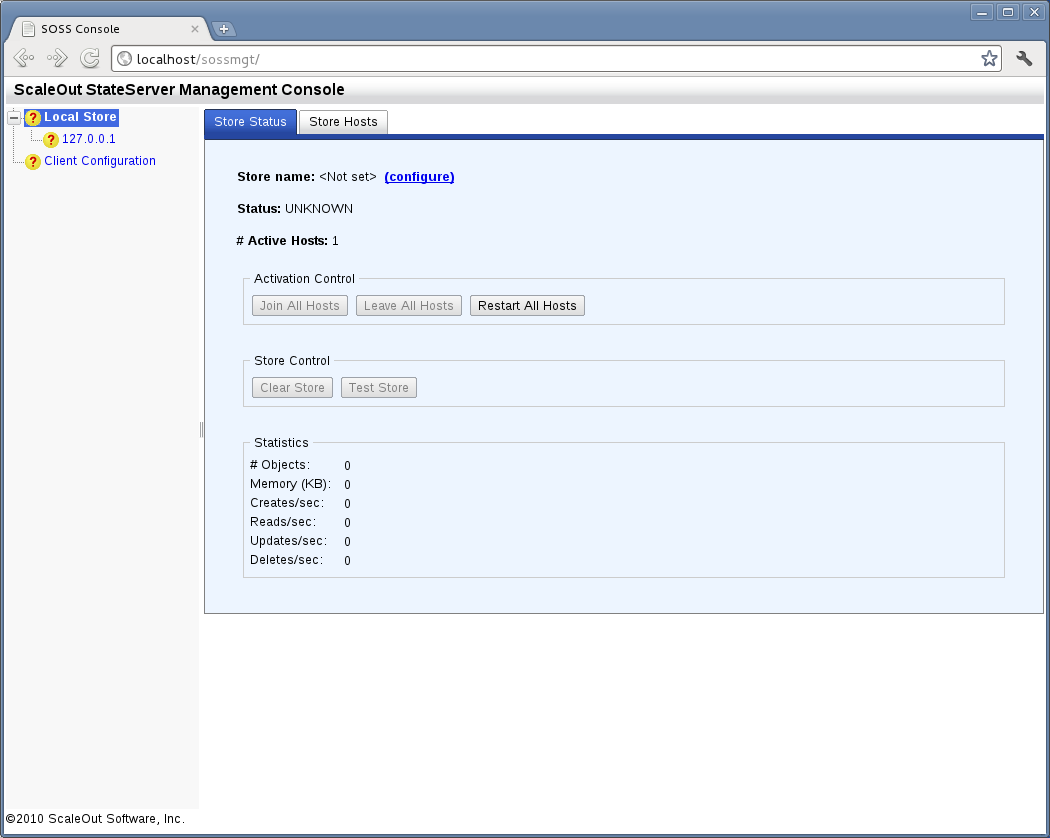Screen dimensions: 1050x838
Task: Click the question-mark icon beside Client Configuration
Action: (x=33, y=161)
